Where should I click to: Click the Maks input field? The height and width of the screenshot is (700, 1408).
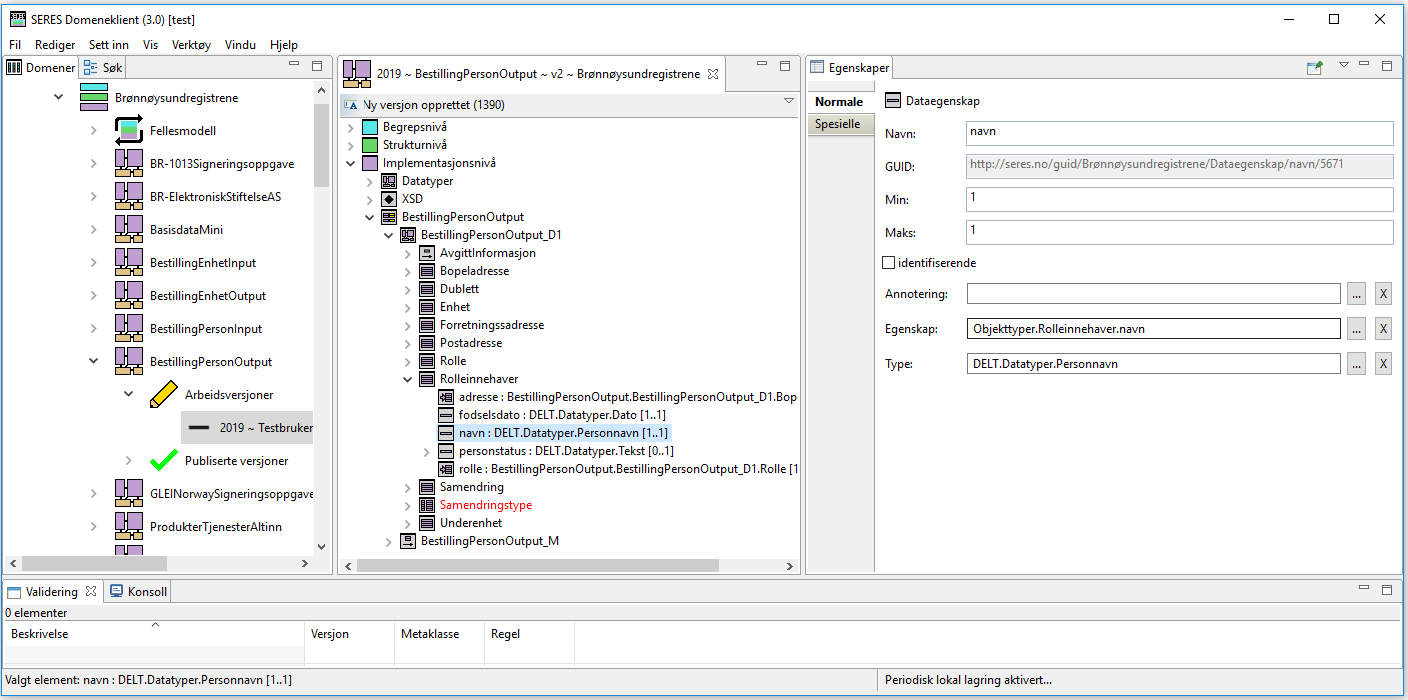click(x=1180, y=232)
